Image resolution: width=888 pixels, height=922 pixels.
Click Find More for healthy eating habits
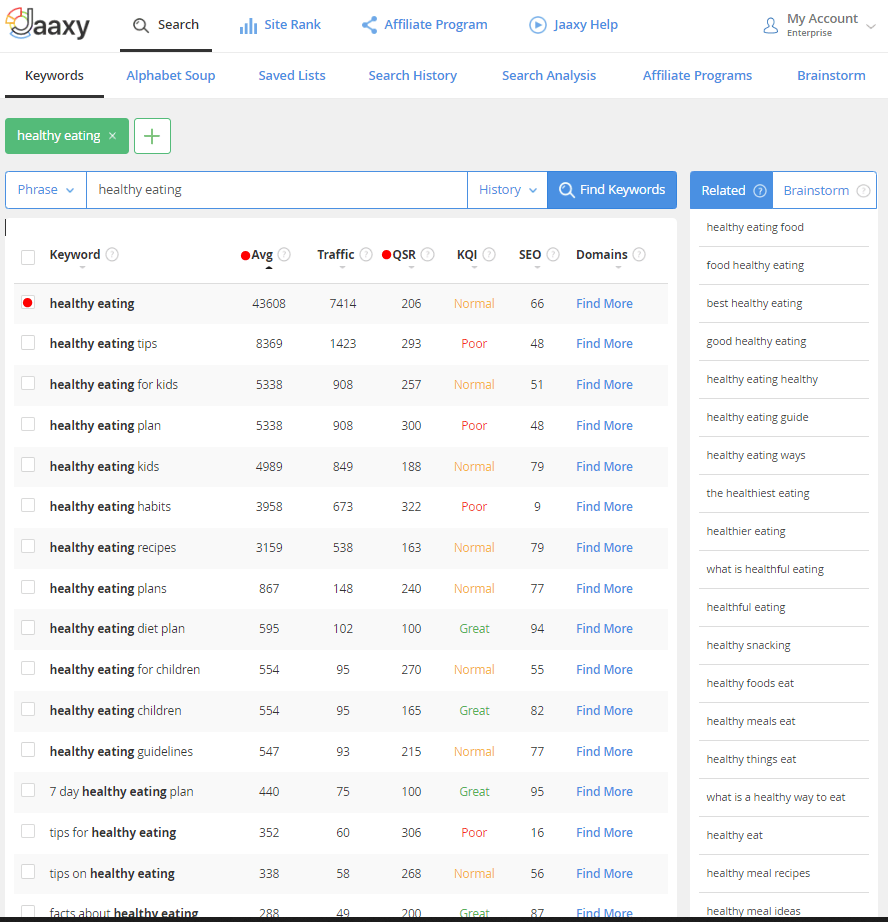[x=604, y=506]
